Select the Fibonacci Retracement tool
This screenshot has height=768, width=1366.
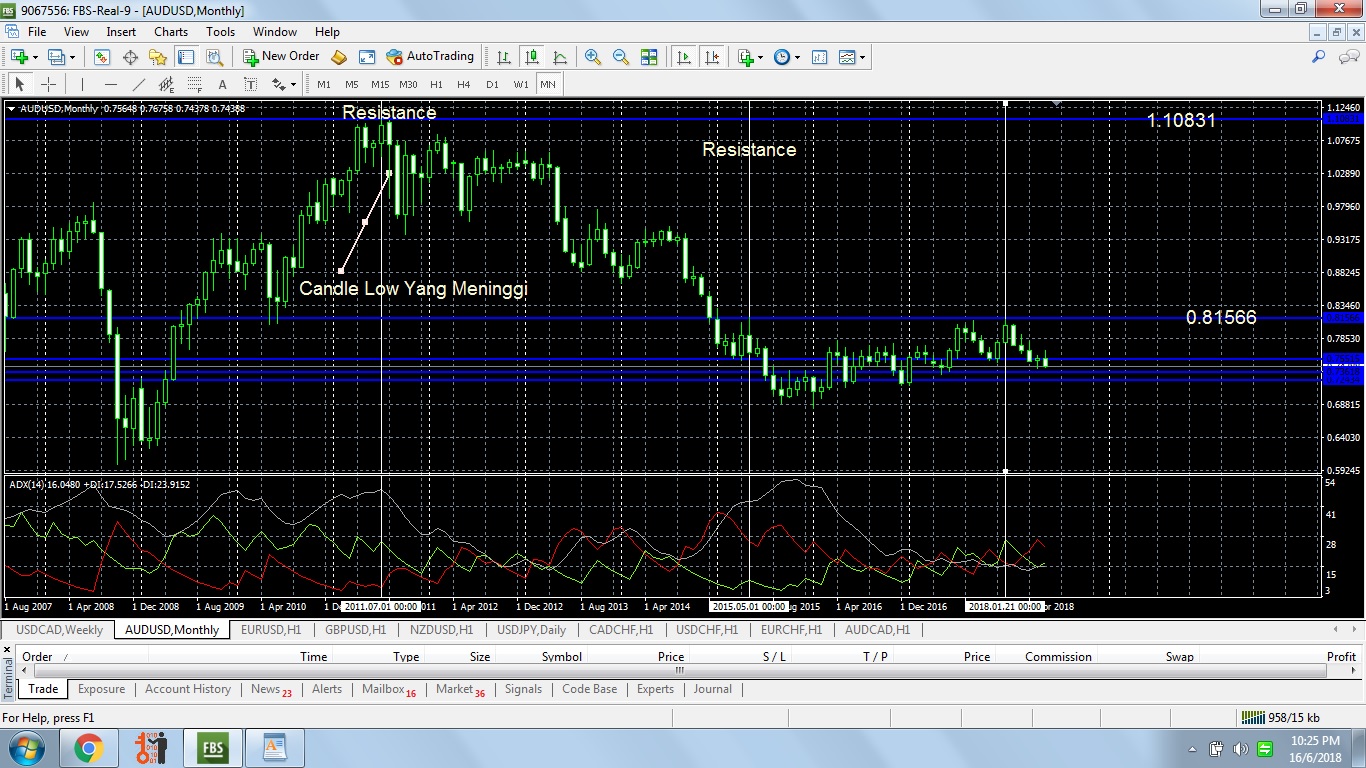pos(194,84)
